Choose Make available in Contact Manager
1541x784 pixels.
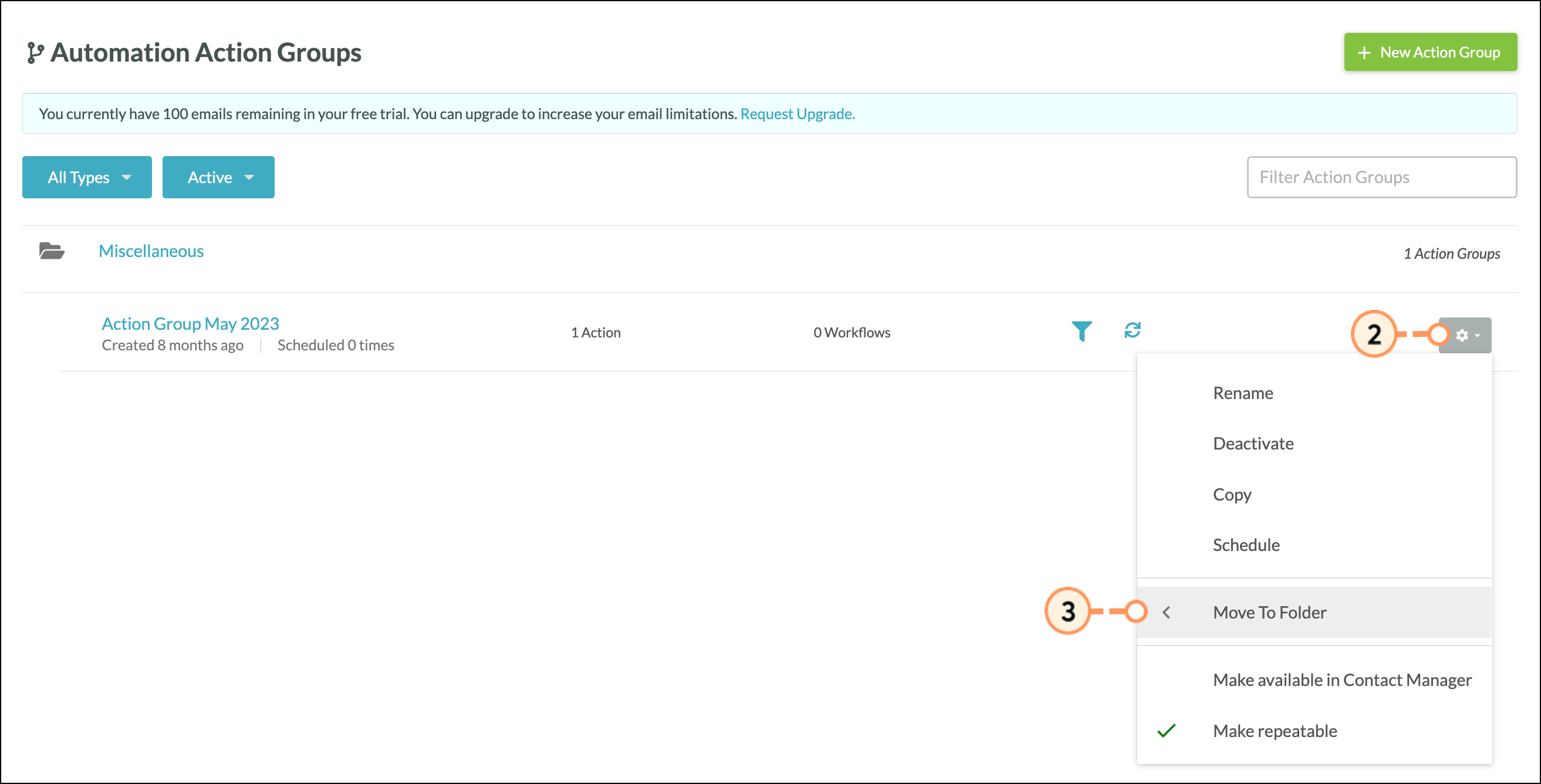(x=1314, y=680)
